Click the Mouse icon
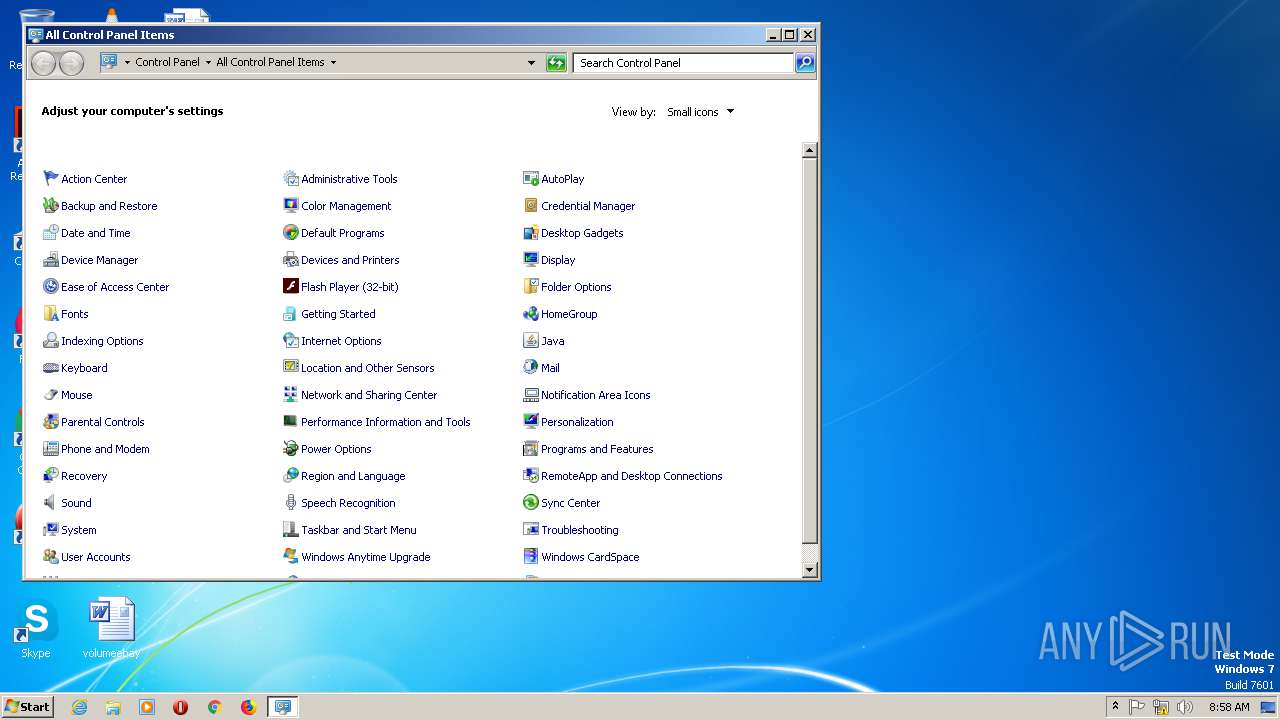Screen dimensions: 1280x720 [51, 395]
